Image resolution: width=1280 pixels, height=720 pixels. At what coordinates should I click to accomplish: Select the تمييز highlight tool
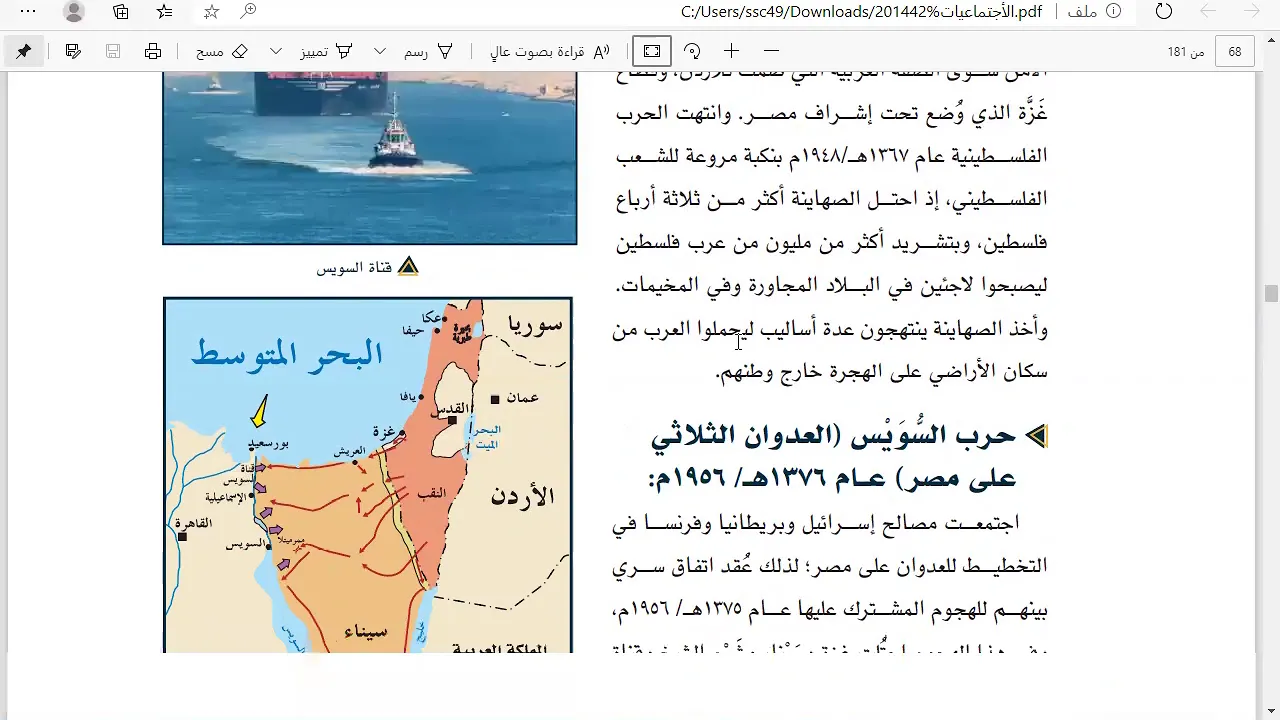pyautogui.click(x=326, y=51)
